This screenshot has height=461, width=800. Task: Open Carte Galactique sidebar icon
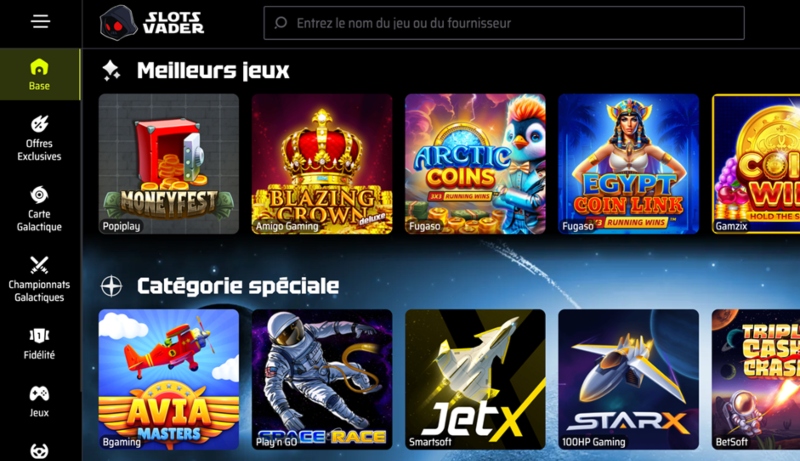click(39, 195)
